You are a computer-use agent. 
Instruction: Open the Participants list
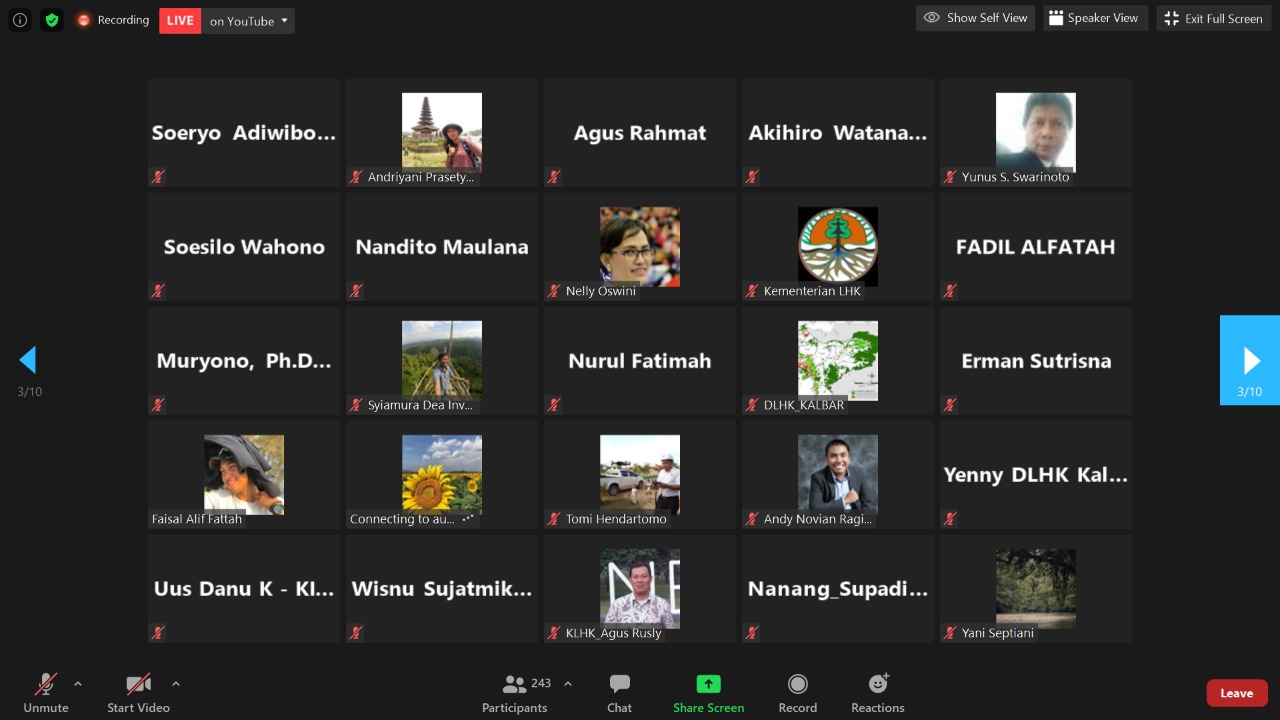pos(515,693)
